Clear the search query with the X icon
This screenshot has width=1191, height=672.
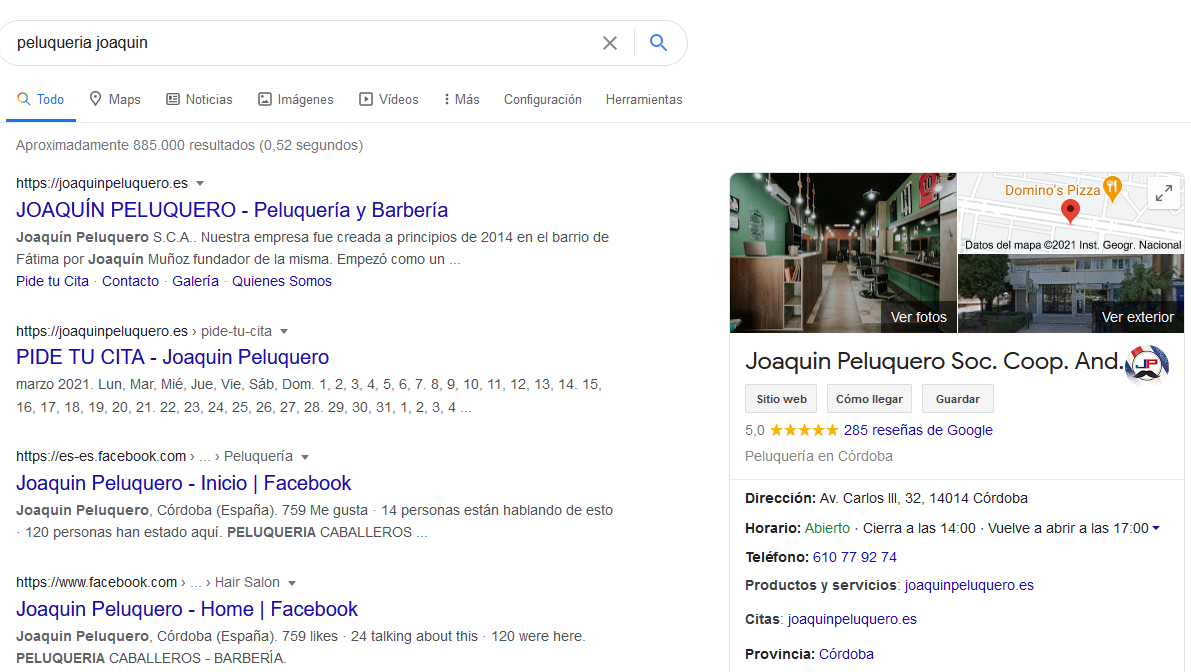[x=610, y=43]
